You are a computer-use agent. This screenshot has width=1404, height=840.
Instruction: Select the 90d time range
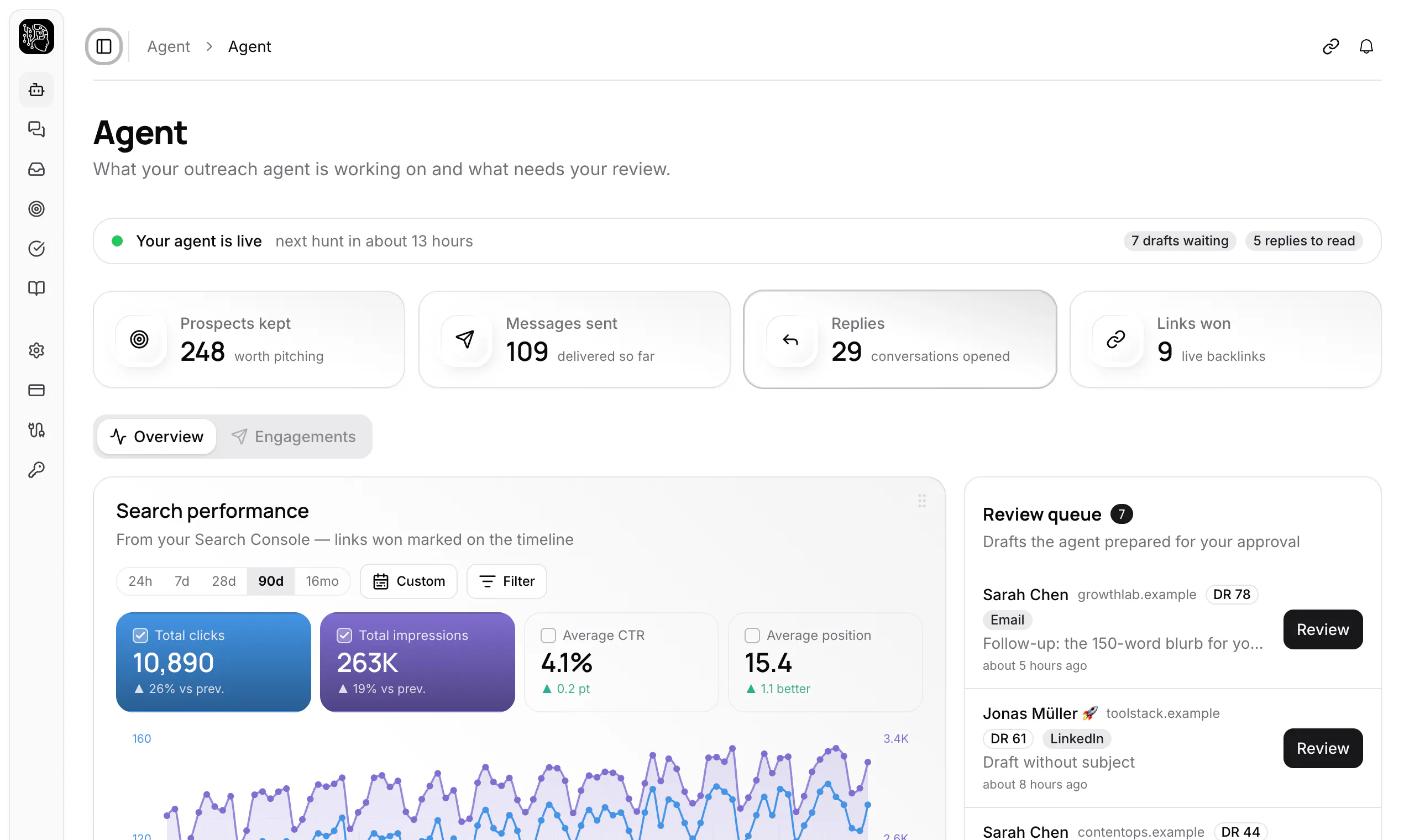click(271, 581)
